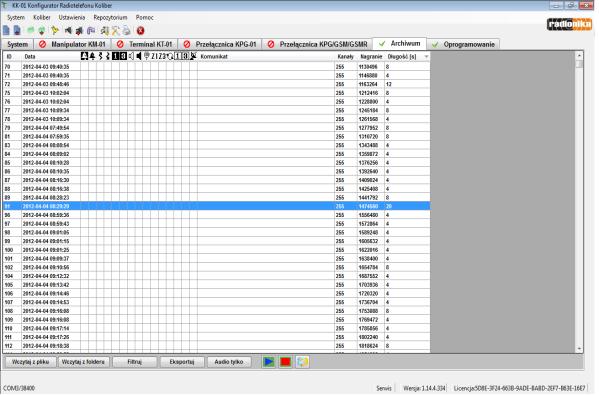This screenshot has width=599, height=395.
Task: Click the bell column header icon
Action: 92,56
